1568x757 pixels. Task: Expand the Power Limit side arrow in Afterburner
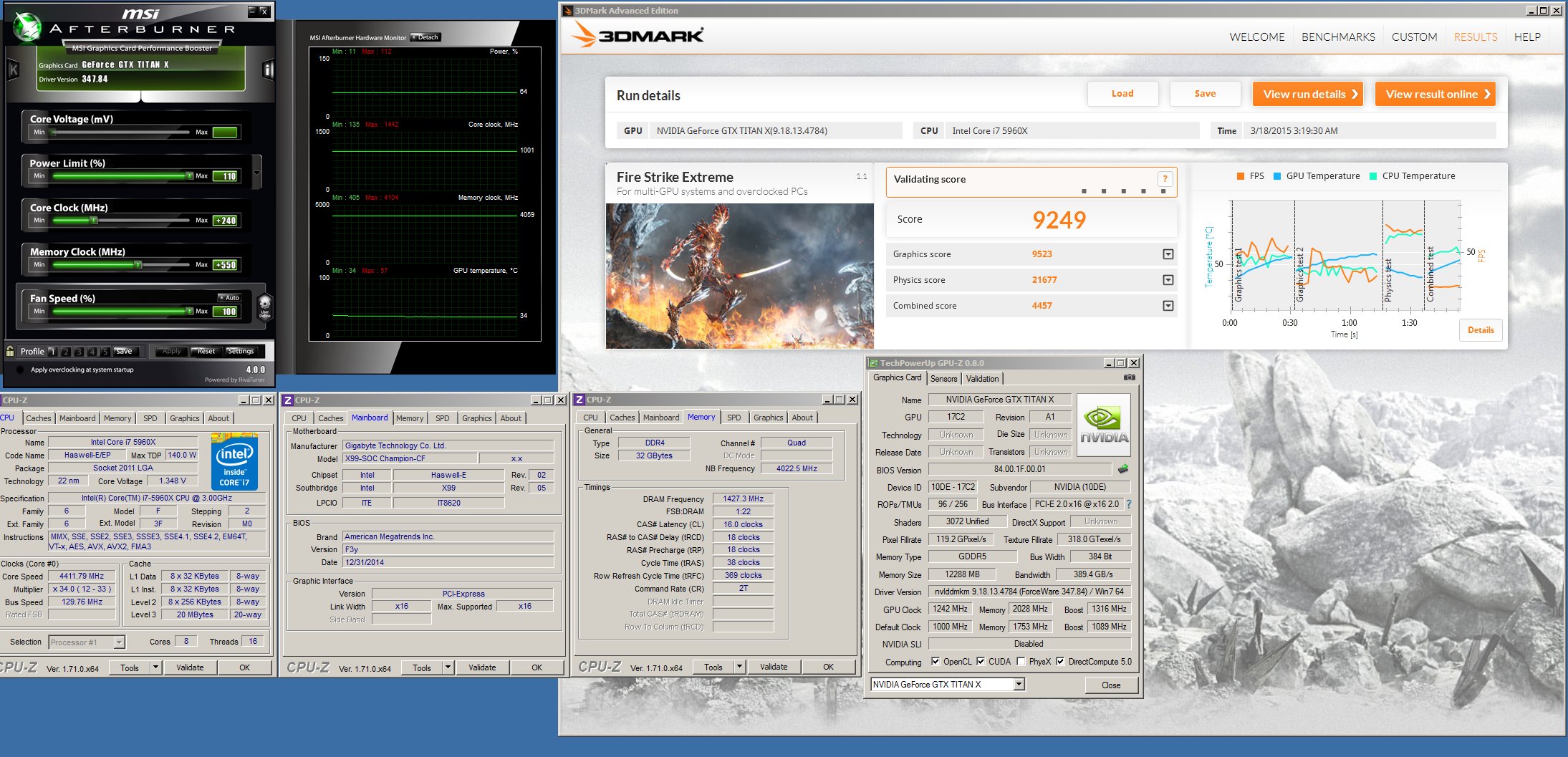[256, 173]
